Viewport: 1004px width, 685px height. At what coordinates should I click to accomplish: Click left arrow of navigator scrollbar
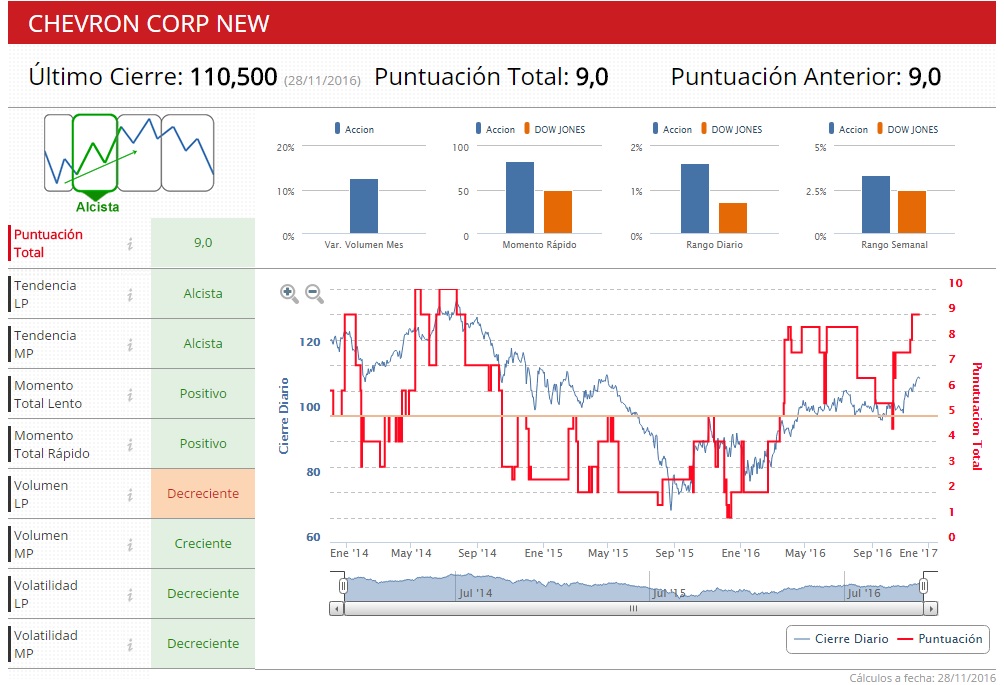pyautogui.click(x=336, y=609)
